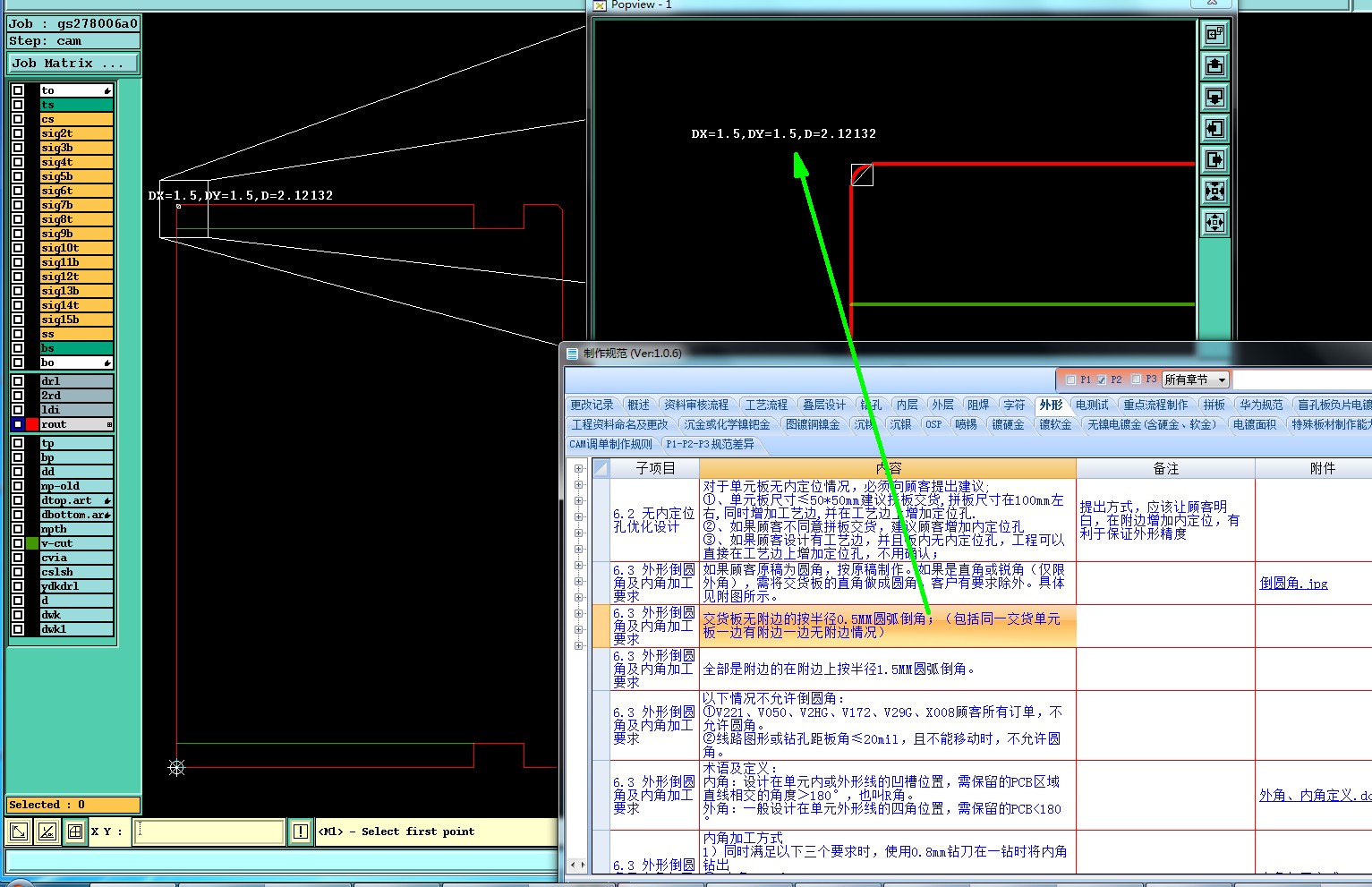
Task: Click the search field right of 所有章节
Action: pyautogui.click(x=1302, y=380)
